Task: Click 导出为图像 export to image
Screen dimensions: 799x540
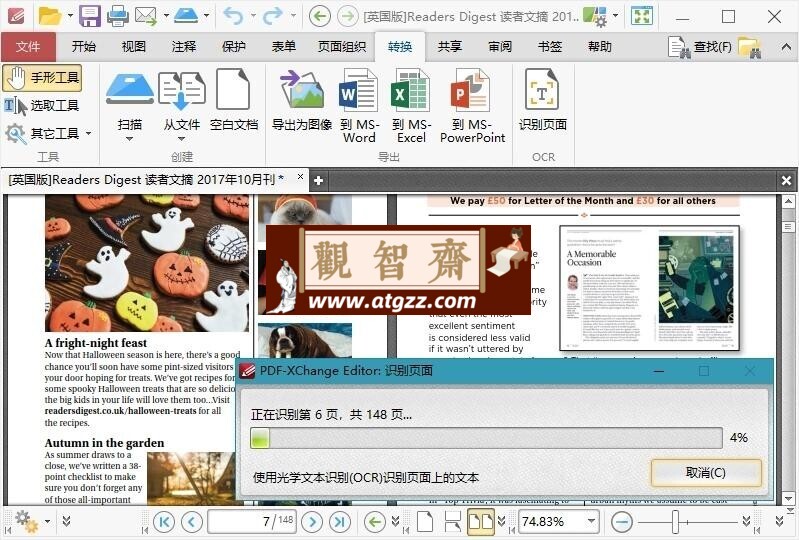Action: point(302,99)
